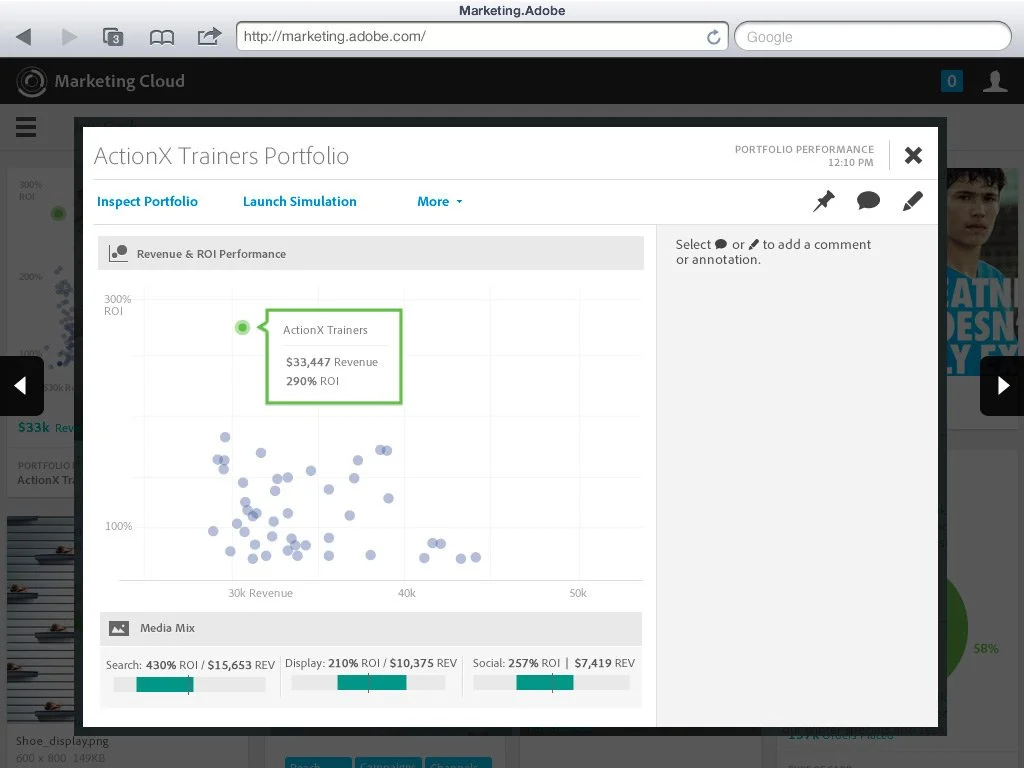Click the "50k" axis label
The width and height of the screenshot is (1024, 768).
tap(578, 593)
